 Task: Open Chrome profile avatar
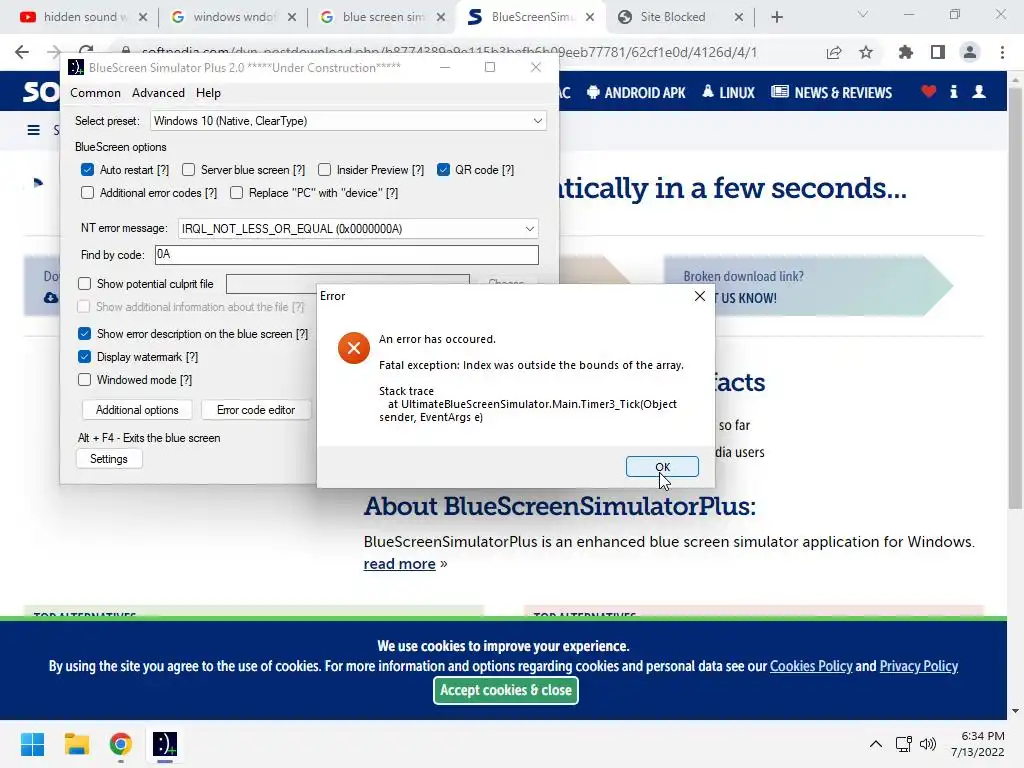tap(970, 52)
